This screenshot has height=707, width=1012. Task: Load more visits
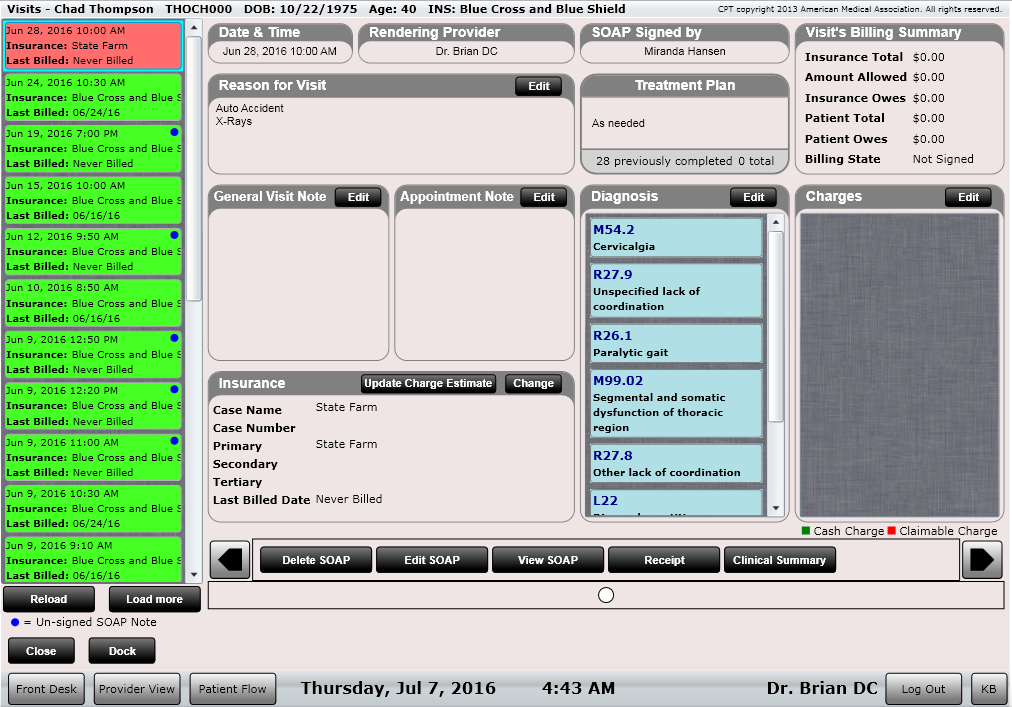(154, 599)
